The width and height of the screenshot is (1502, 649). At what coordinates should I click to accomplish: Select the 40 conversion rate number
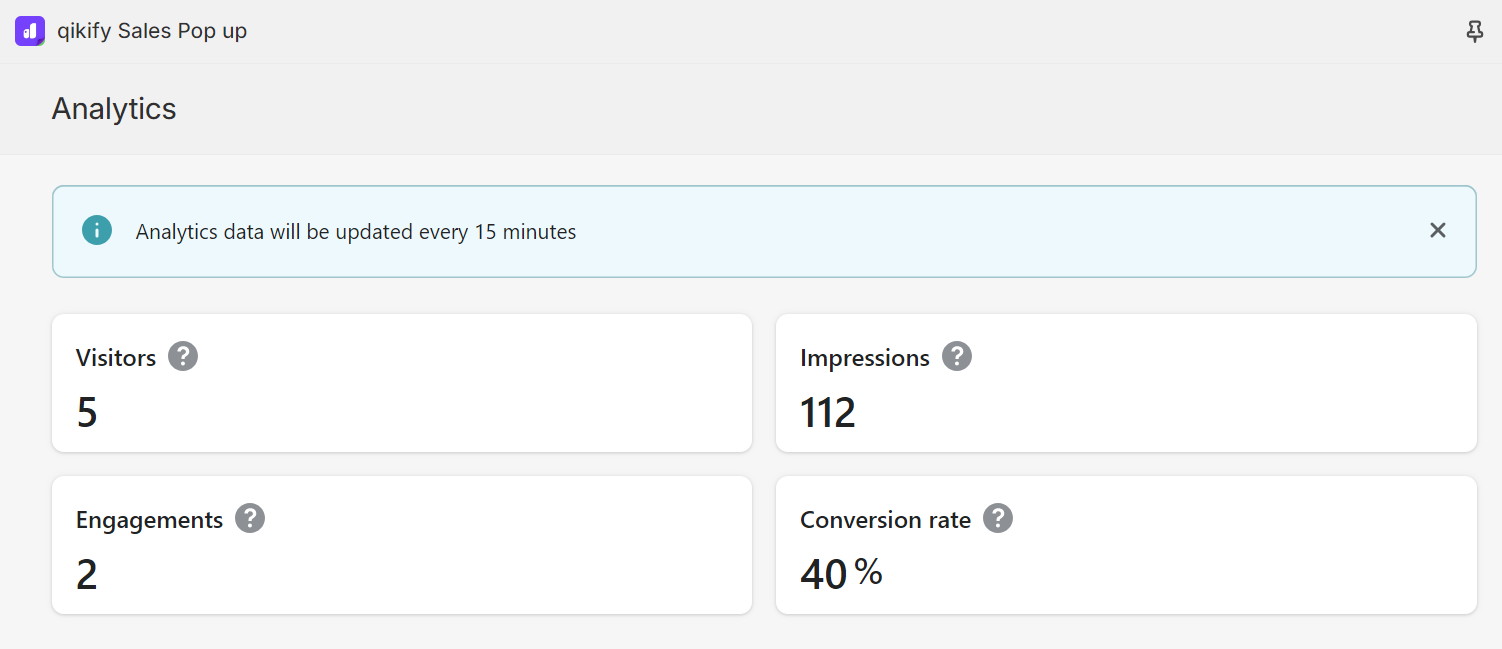(x=824, y=575)
